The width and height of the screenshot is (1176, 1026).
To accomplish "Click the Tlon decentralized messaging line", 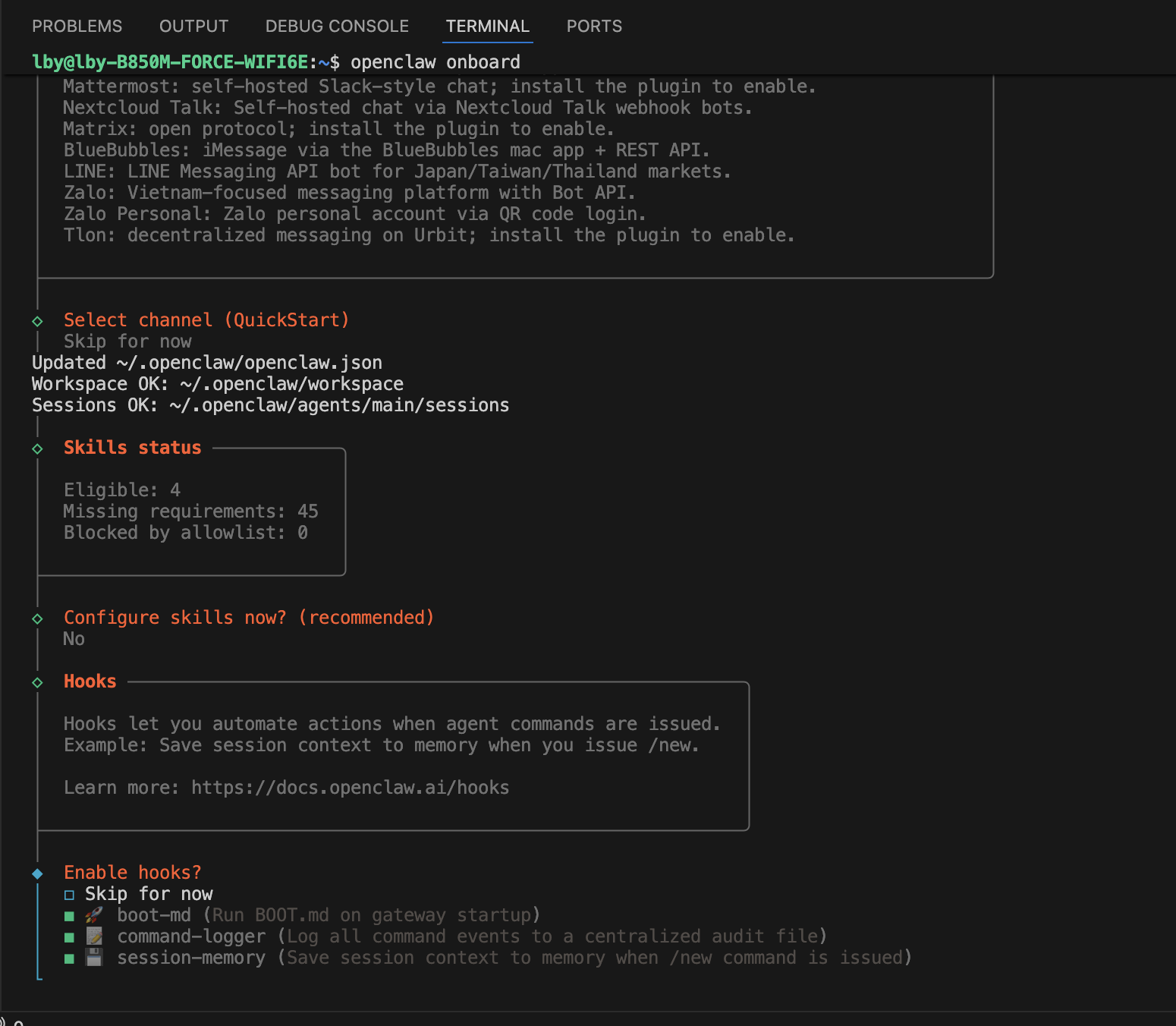I will [x=429, y=235].
